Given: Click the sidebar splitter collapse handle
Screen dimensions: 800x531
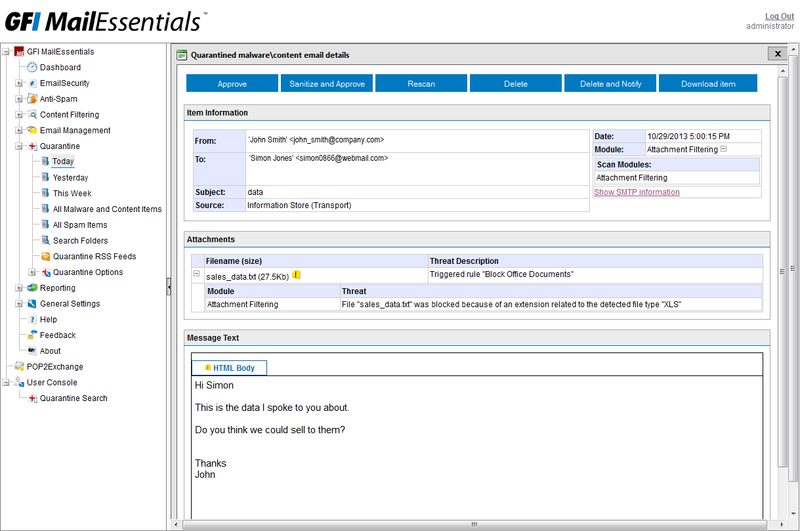Looking at the screenshot, I should (x=169, y=287).
